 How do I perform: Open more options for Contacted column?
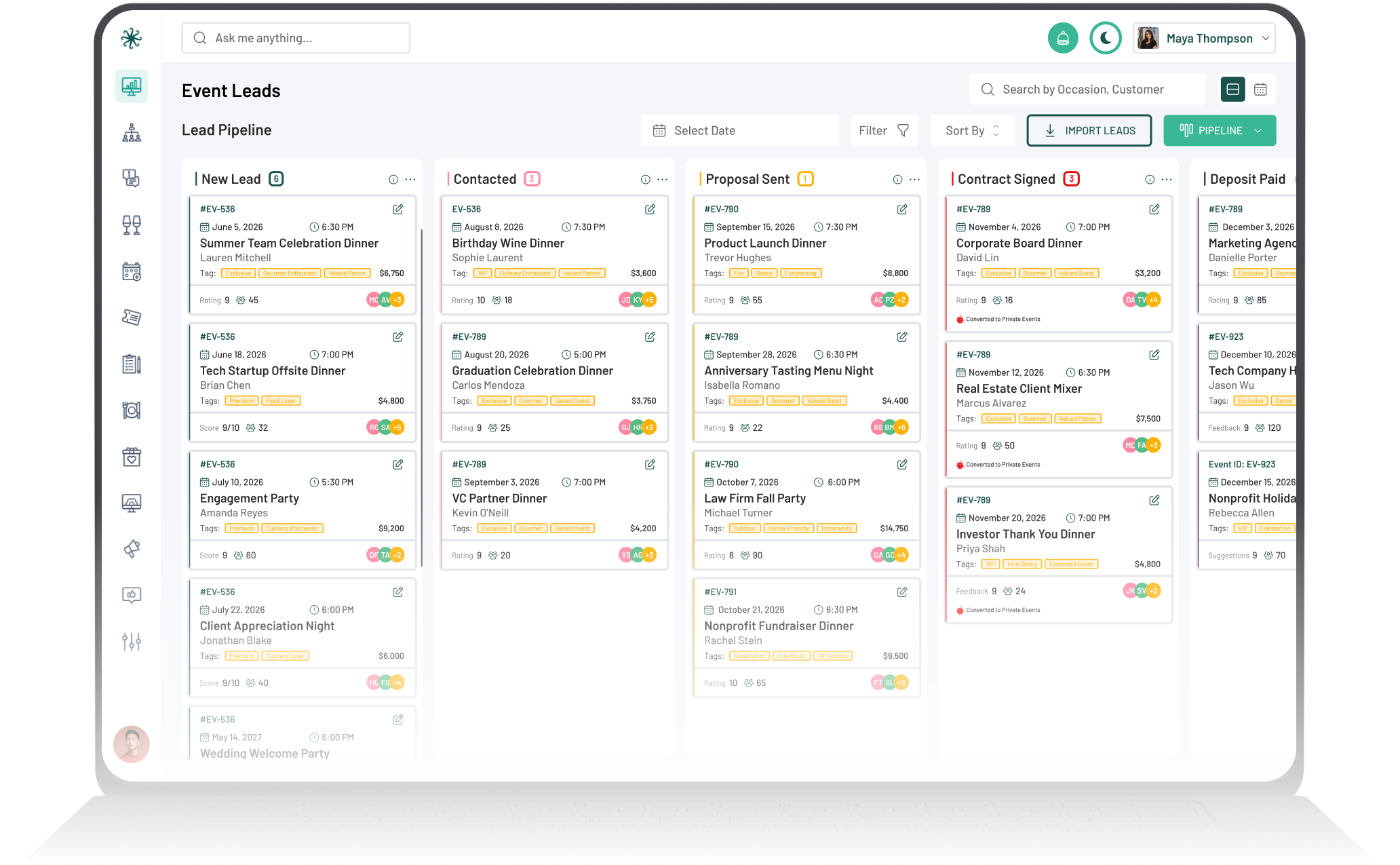tap(663, 180)
